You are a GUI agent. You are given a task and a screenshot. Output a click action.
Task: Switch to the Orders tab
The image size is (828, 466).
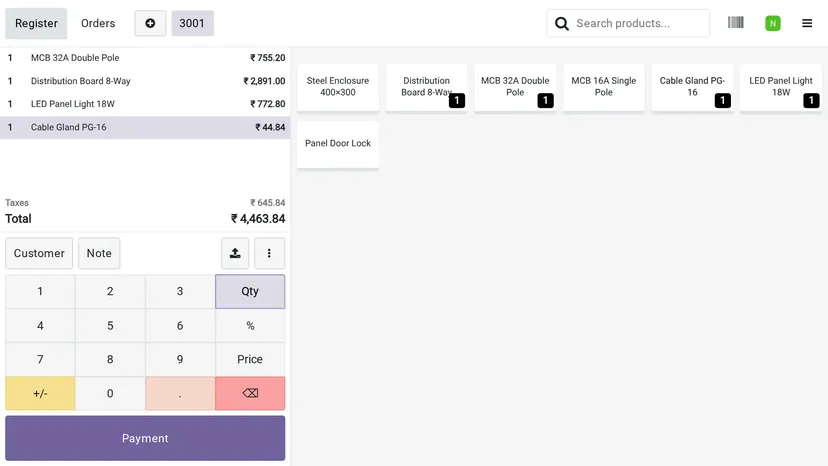pos(98,23)
